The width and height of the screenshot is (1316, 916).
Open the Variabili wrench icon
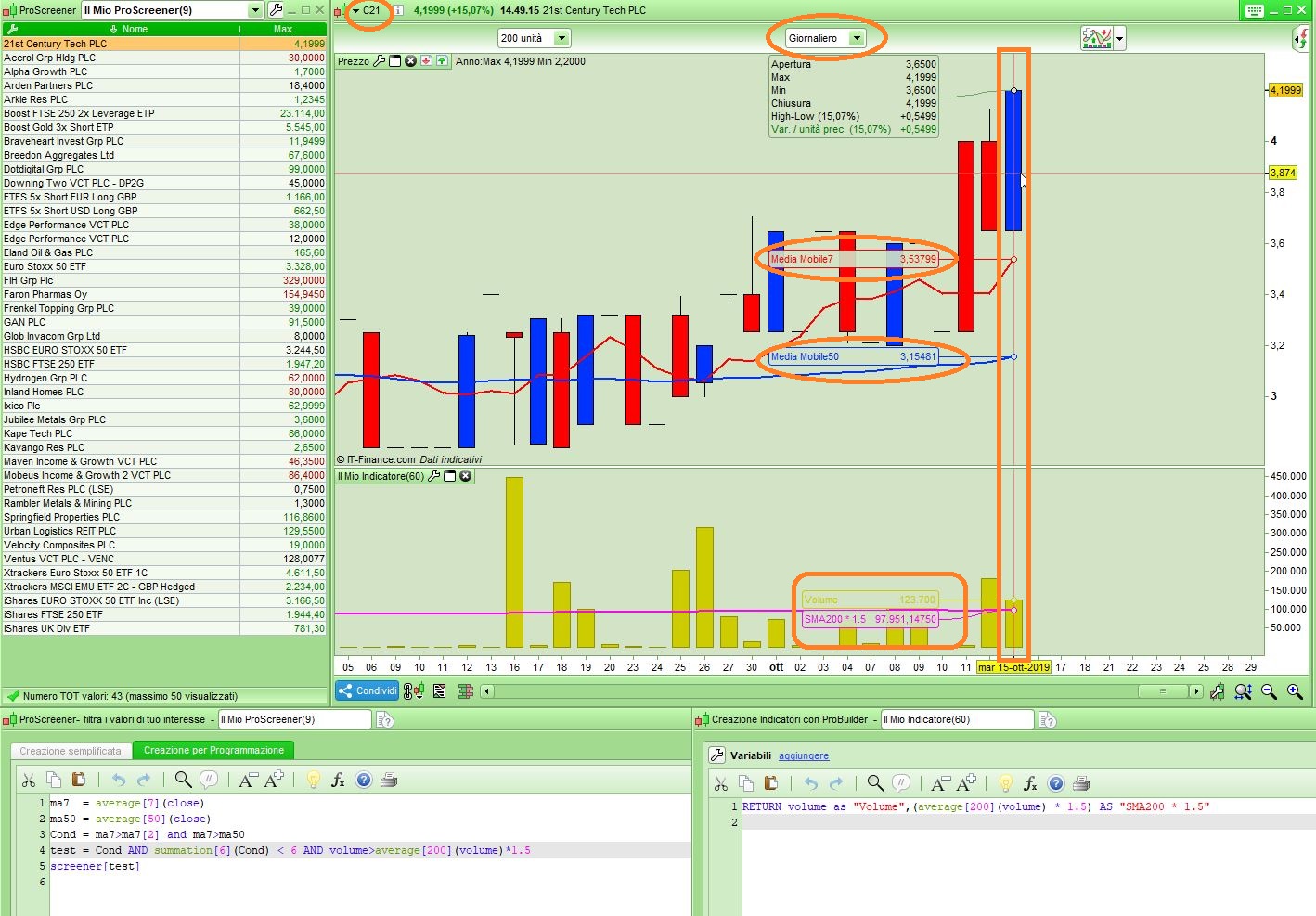click(716, 755)
